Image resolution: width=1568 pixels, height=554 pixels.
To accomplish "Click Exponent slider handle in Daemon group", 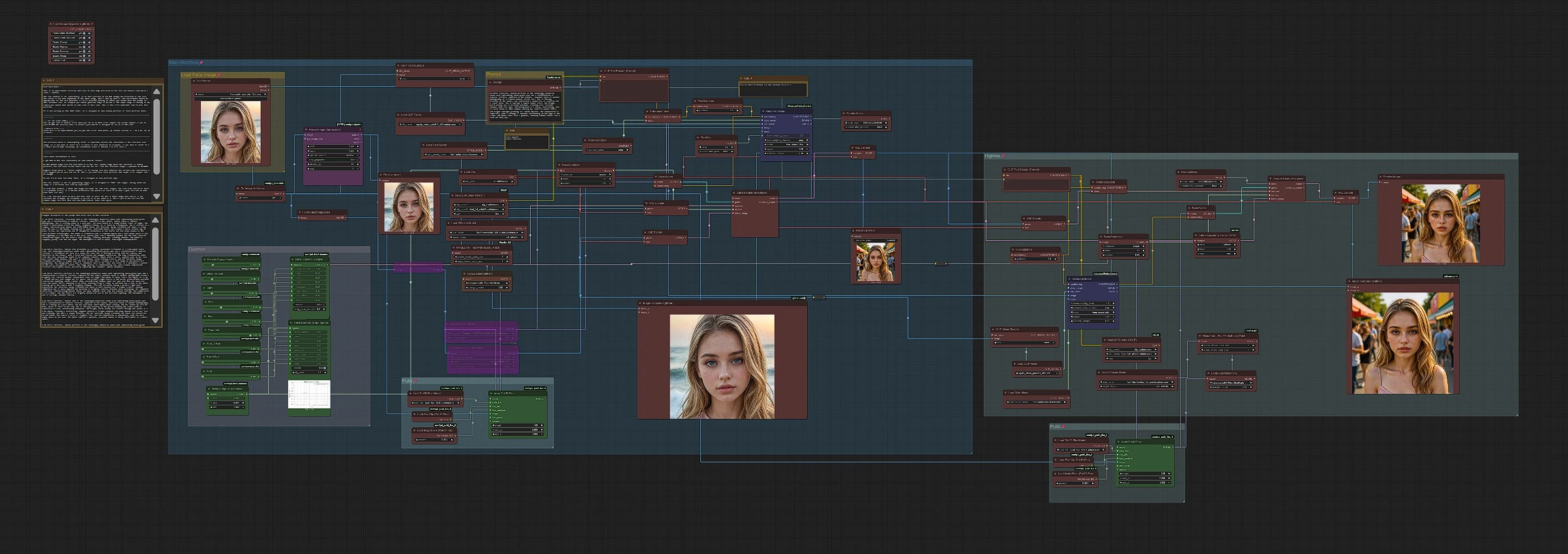I will 250,335.
